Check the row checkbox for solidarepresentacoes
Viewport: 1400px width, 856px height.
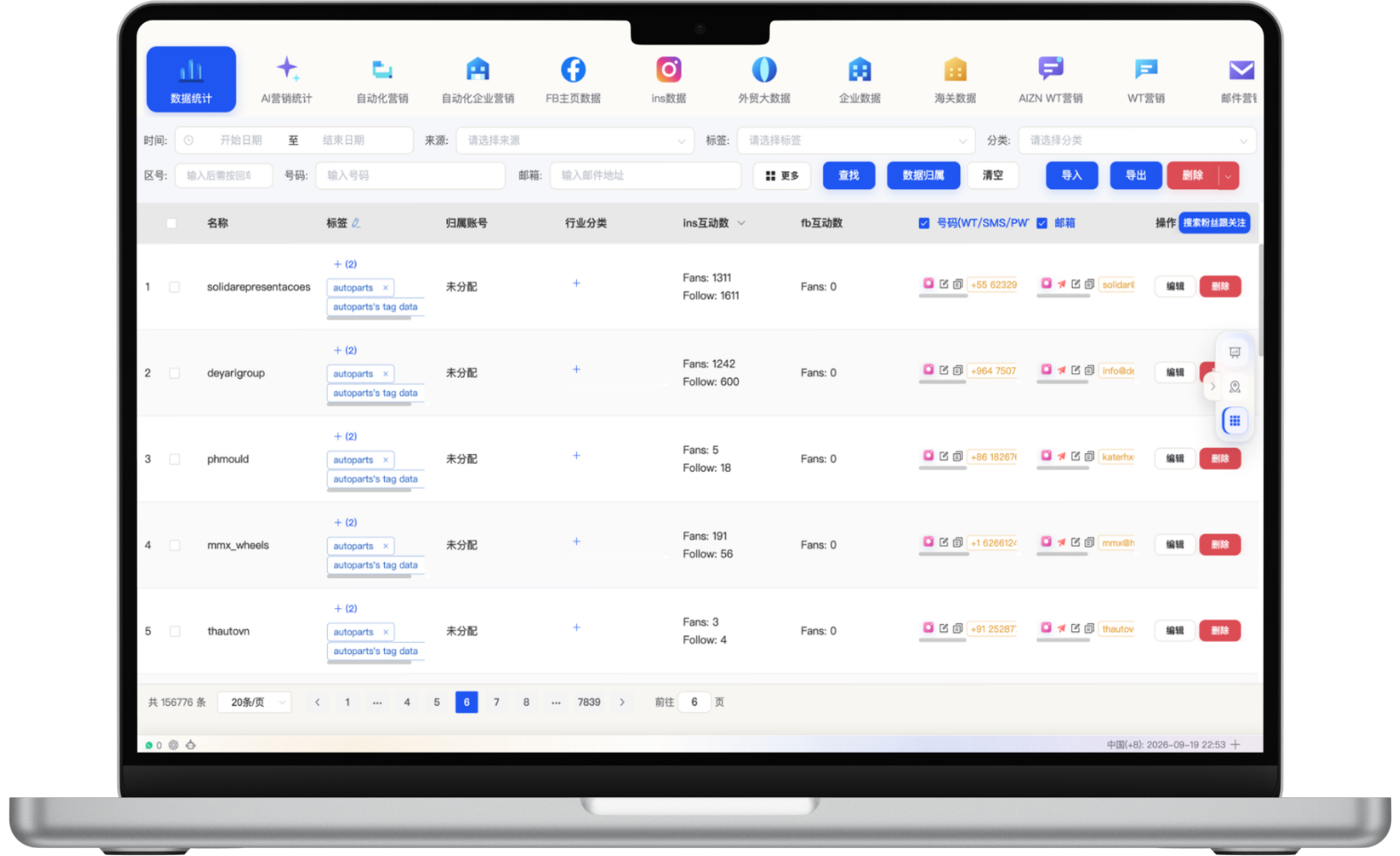point(174,287)
